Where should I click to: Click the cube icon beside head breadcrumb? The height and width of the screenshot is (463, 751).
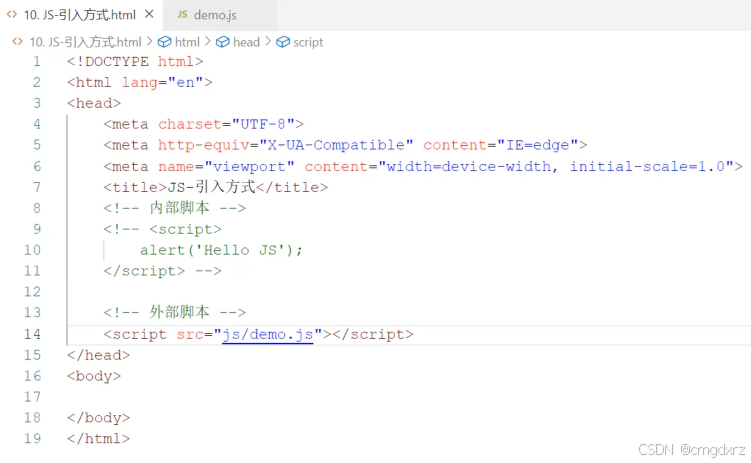[x=223, y=42]
